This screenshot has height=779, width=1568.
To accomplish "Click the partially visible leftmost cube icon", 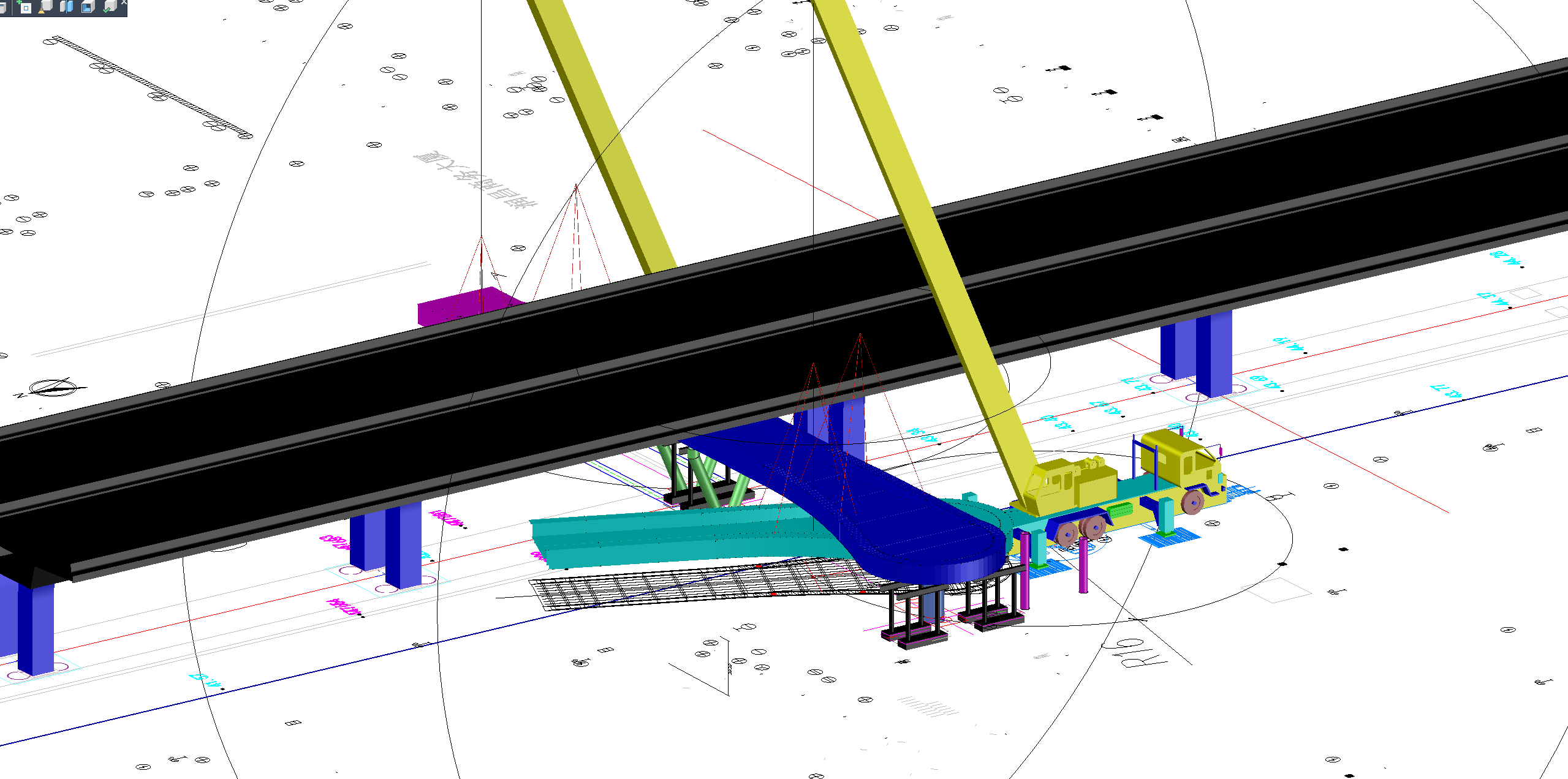I will point(2,7).
